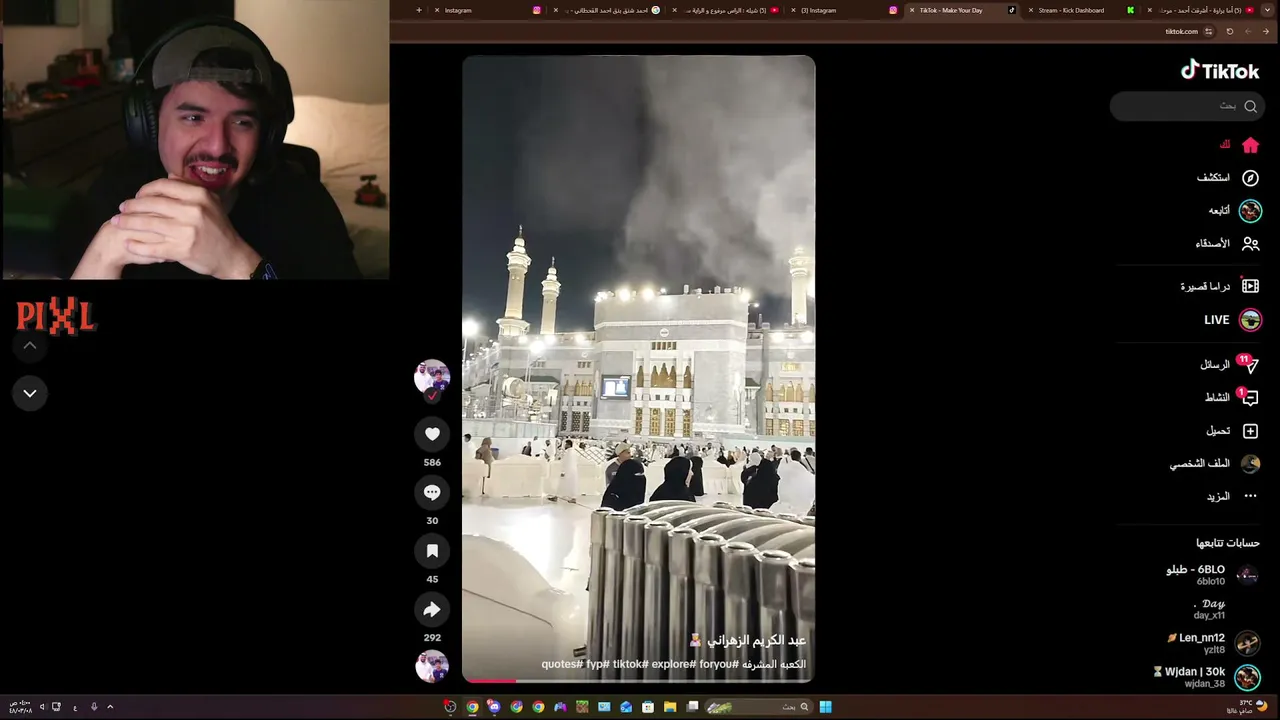Close the Stream - Kick Dashboard tab
Screen dimensions: 1280x720
pyautogui.click(x=1031, y=10)
